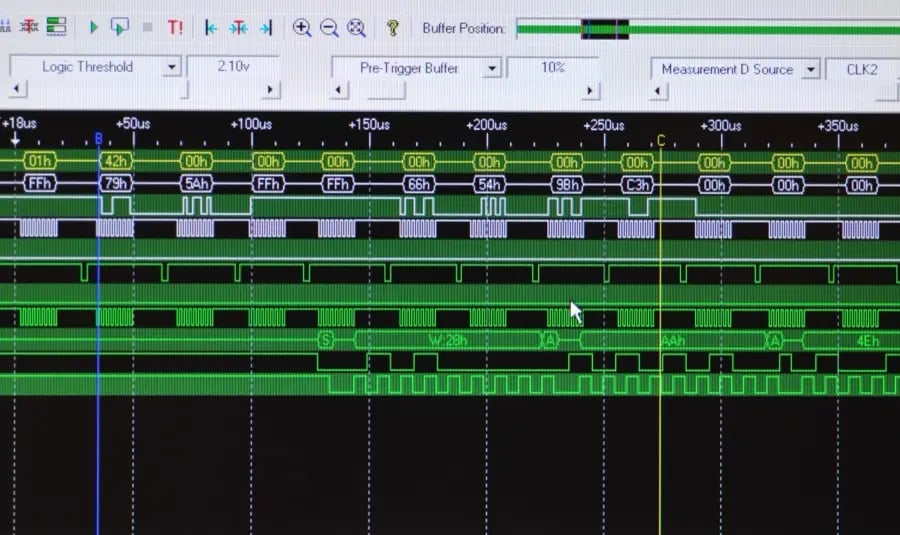Click the CLK2 source value field
The image size is (900, 535).
(862, 69)
